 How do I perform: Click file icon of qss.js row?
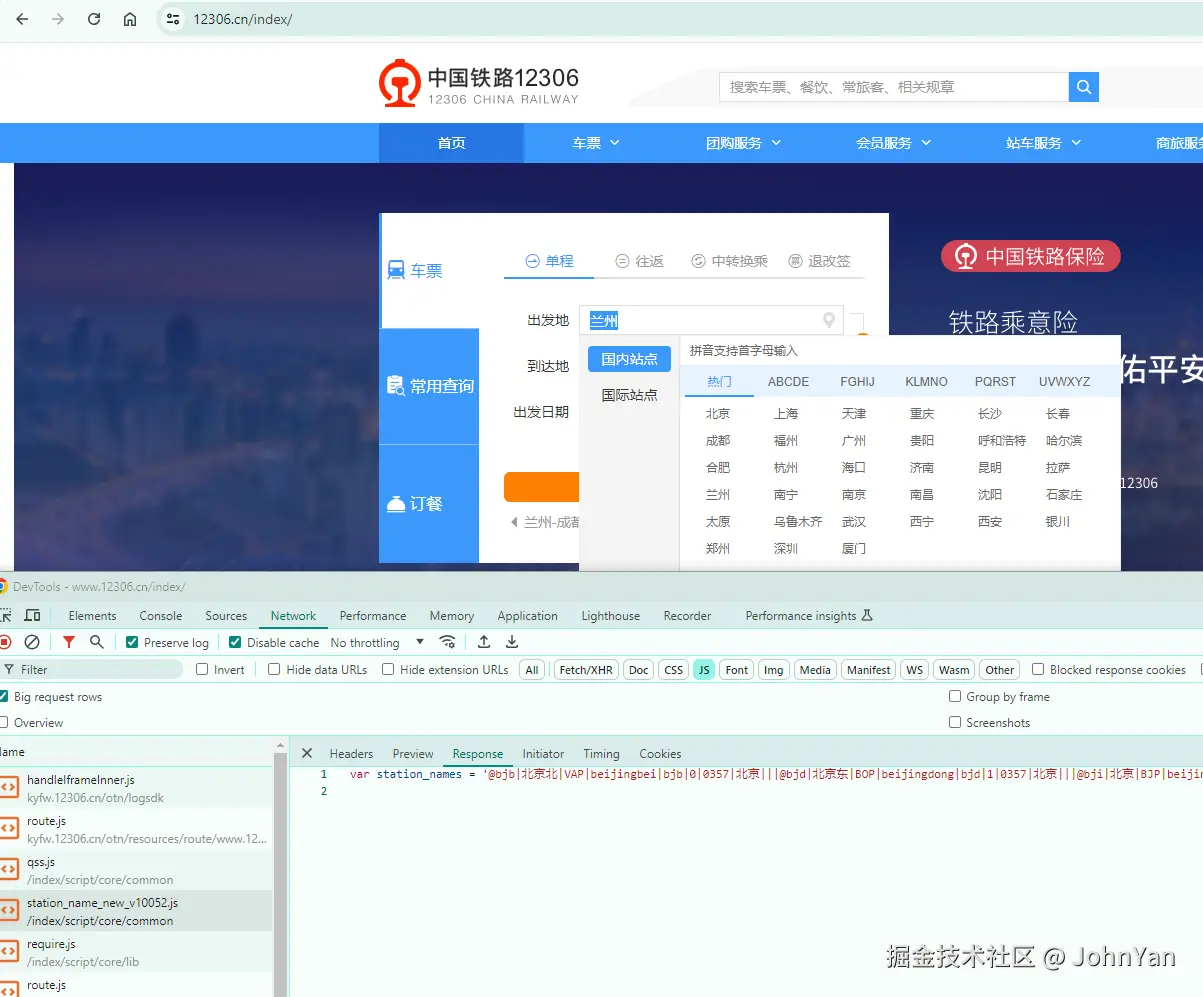[8, 870]
